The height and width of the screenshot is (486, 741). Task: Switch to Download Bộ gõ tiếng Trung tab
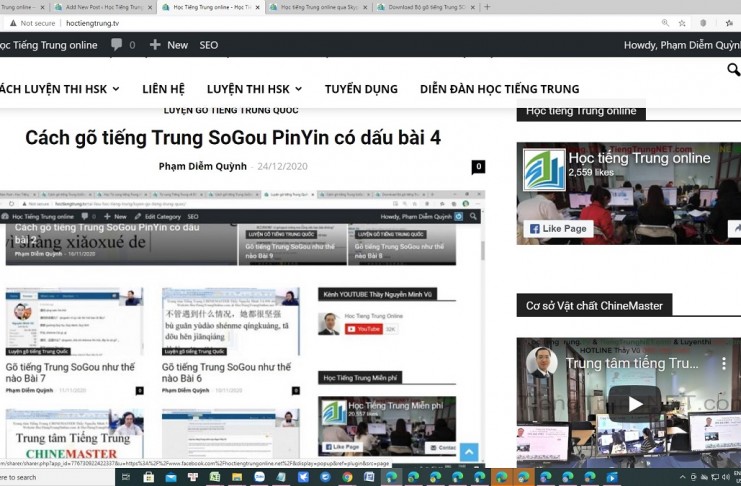click(x=426, y=7)
